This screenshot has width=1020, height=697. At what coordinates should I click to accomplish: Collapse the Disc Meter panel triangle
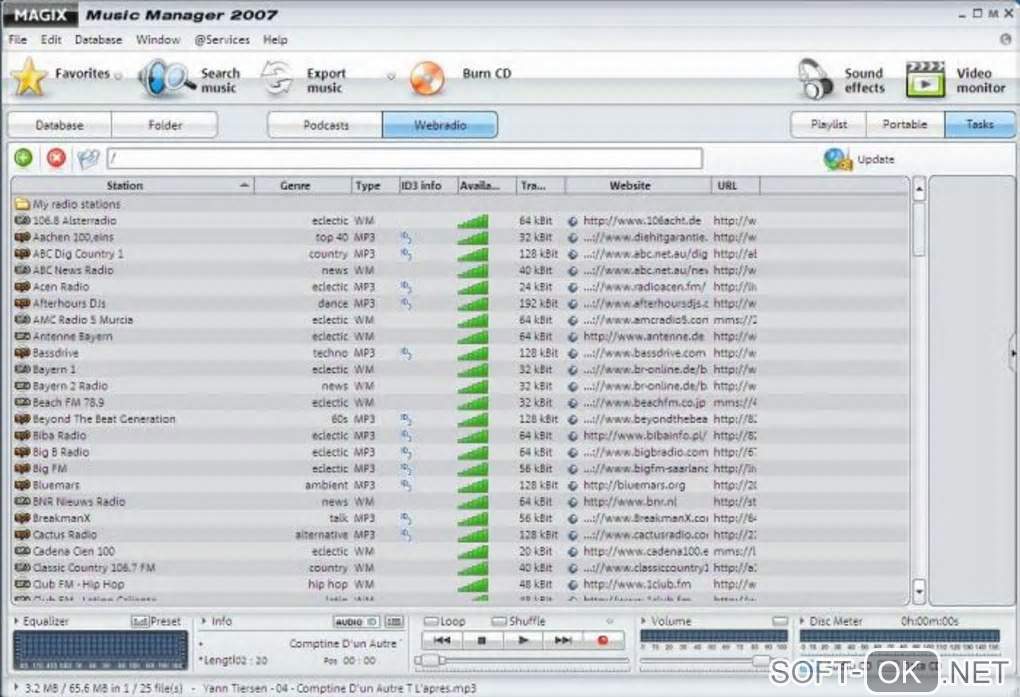[x=802, y=622]
